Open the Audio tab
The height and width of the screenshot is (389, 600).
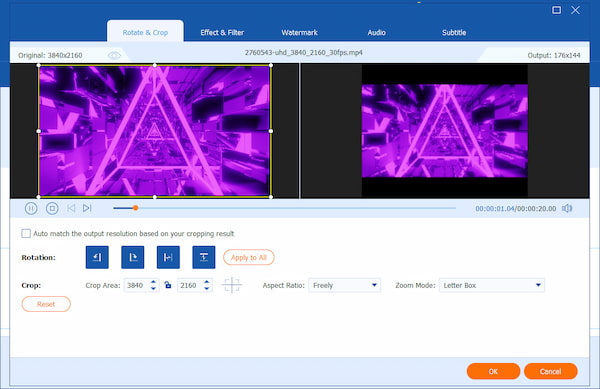(x=377, y=33)
